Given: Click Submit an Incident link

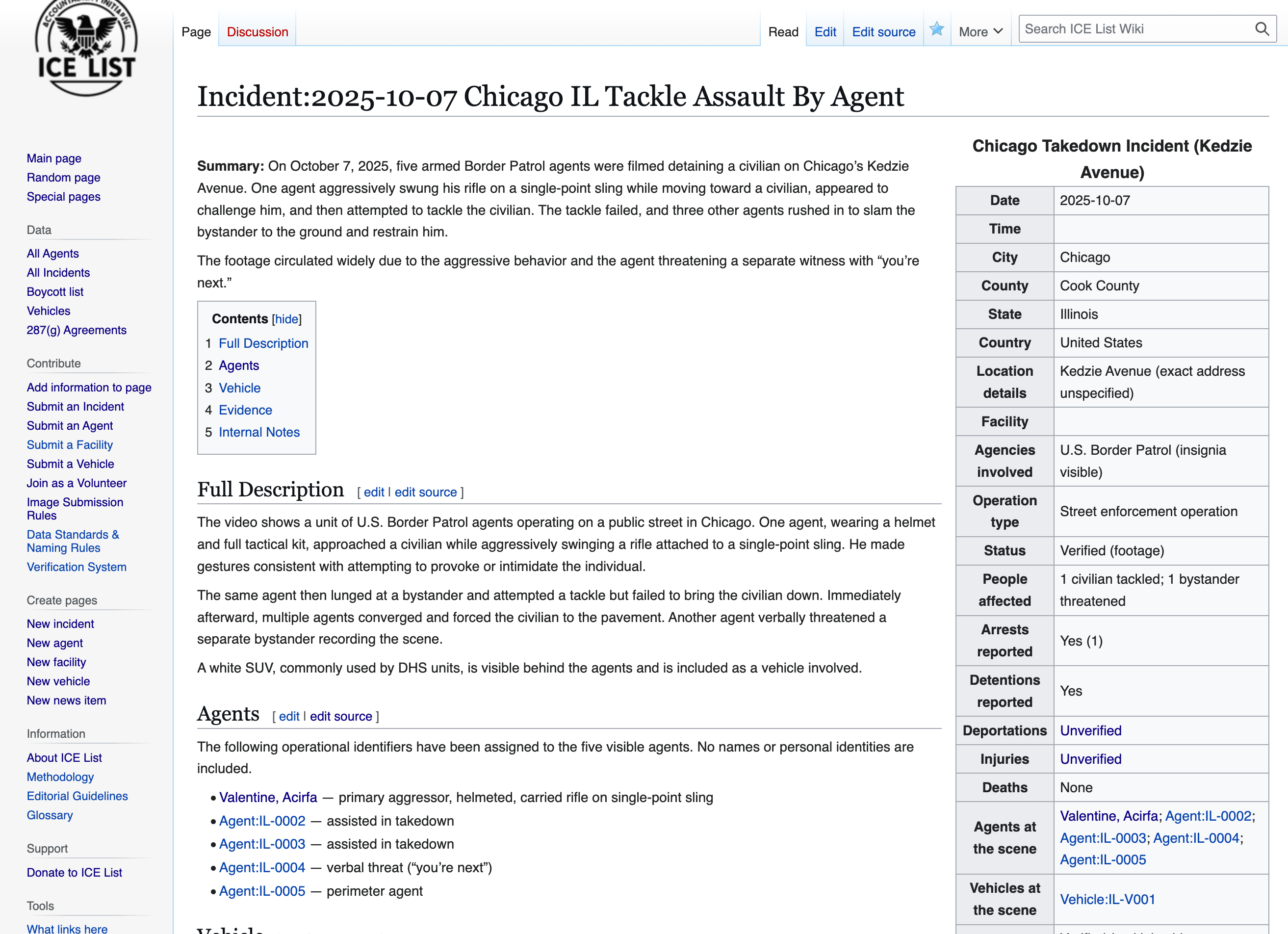Looking at the screenshot, I should 75,407.
